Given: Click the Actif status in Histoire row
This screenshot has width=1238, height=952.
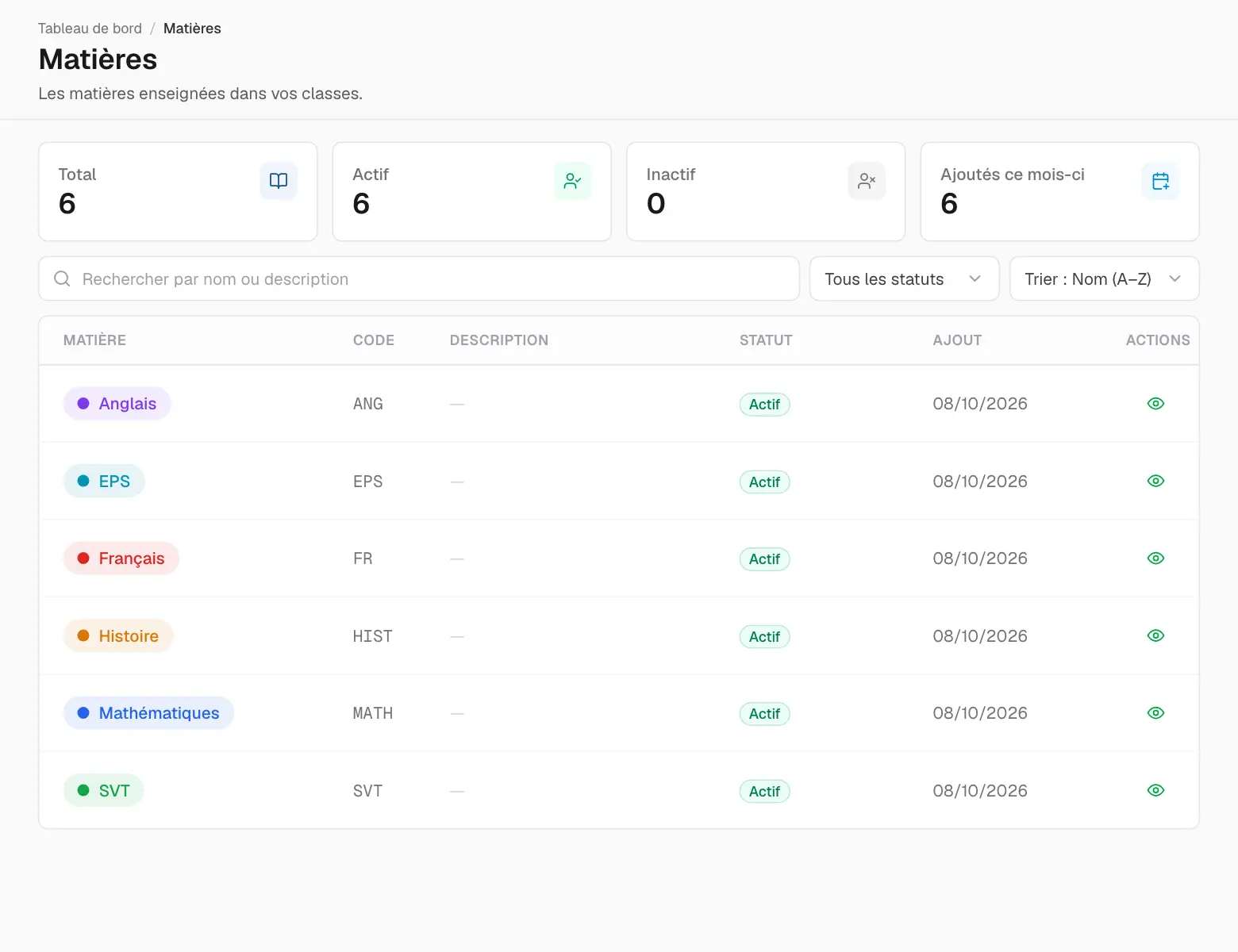Looking at the screenshot, I should point(764,636).
